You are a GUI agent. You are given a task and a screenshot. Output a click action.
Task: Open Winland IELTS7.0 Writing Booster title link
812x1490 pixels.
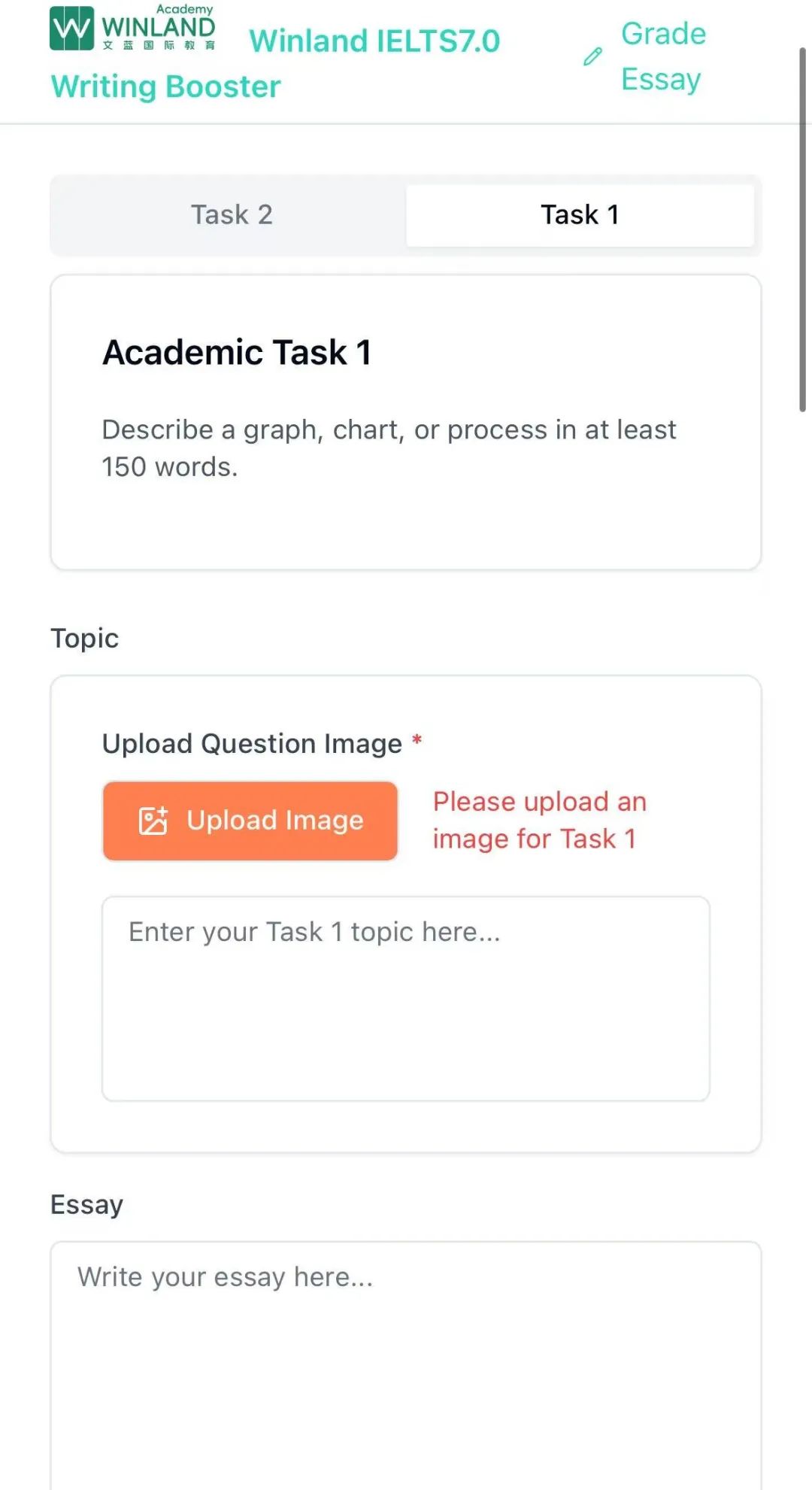coord(275,64)
